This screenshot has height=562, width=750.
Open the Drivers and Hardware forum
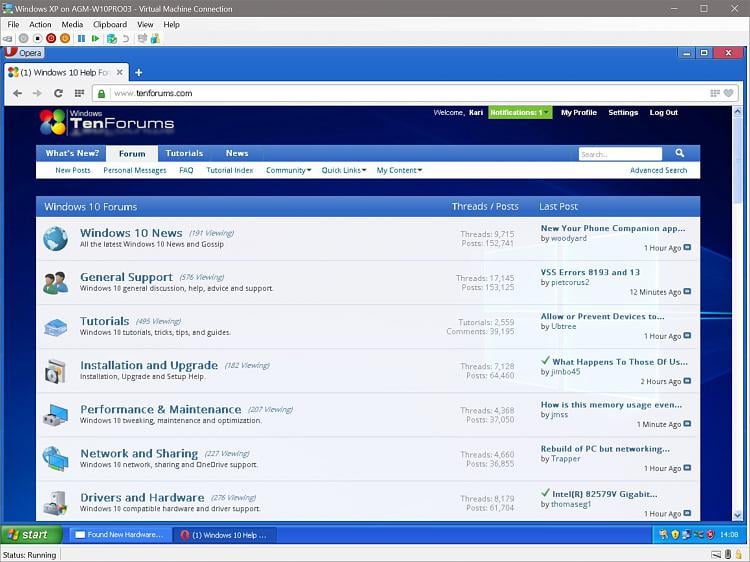(142, 497)
